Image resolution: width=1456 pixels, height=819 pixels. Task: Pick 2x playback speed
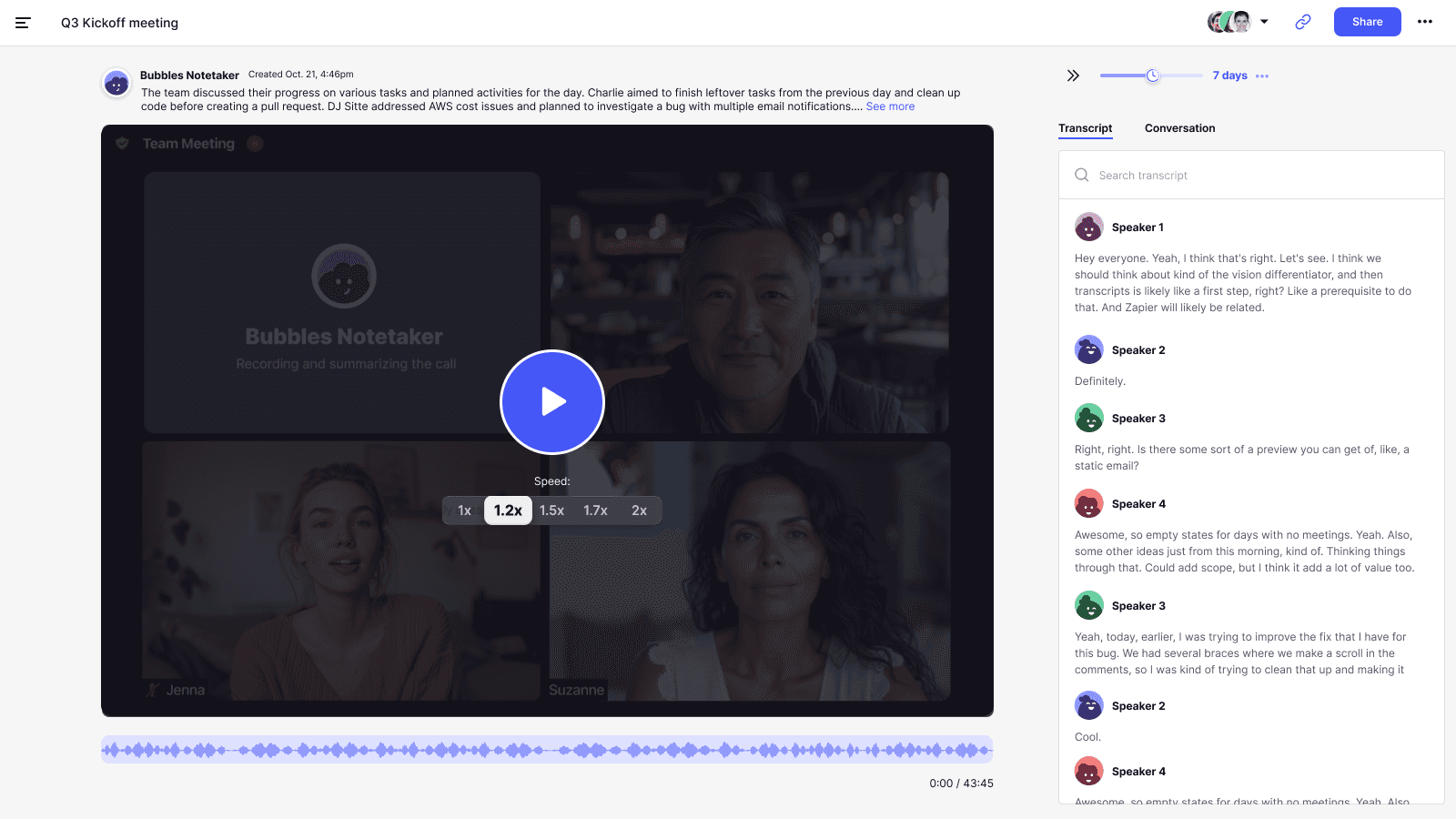(x=639, y=511)
